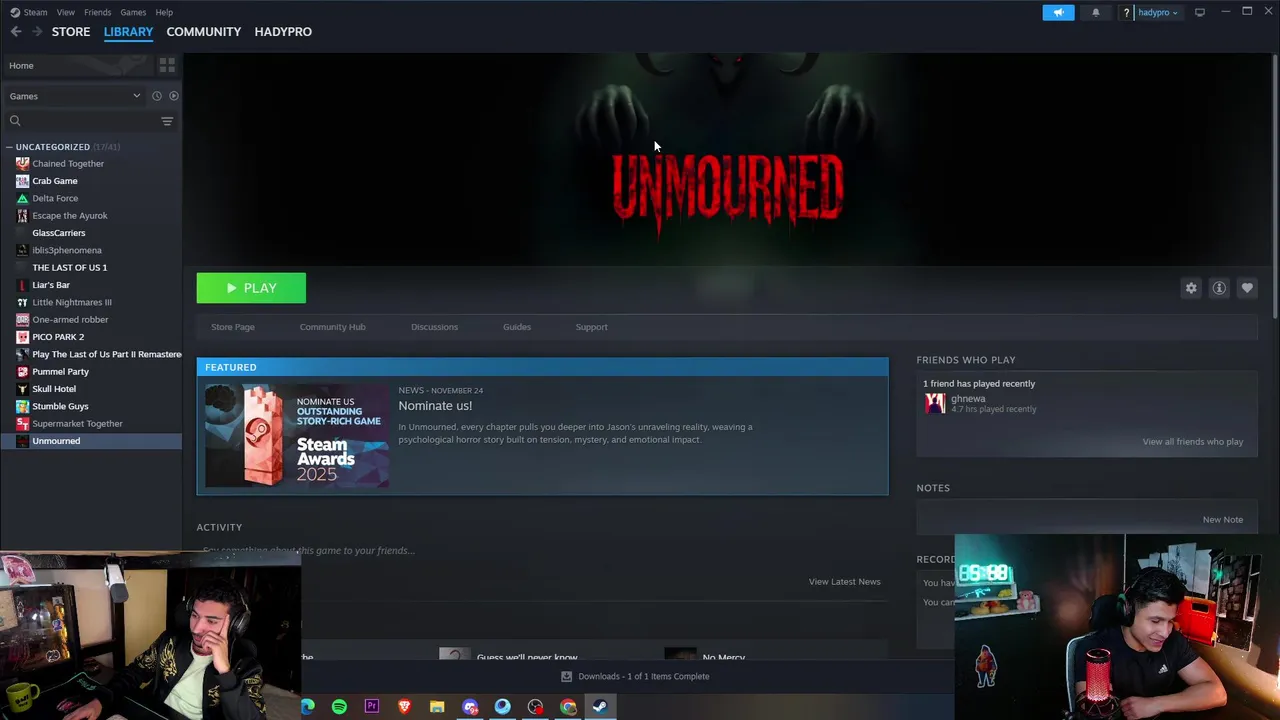
Task: Click Downloads status bar icon
Action: click(566, 676)
